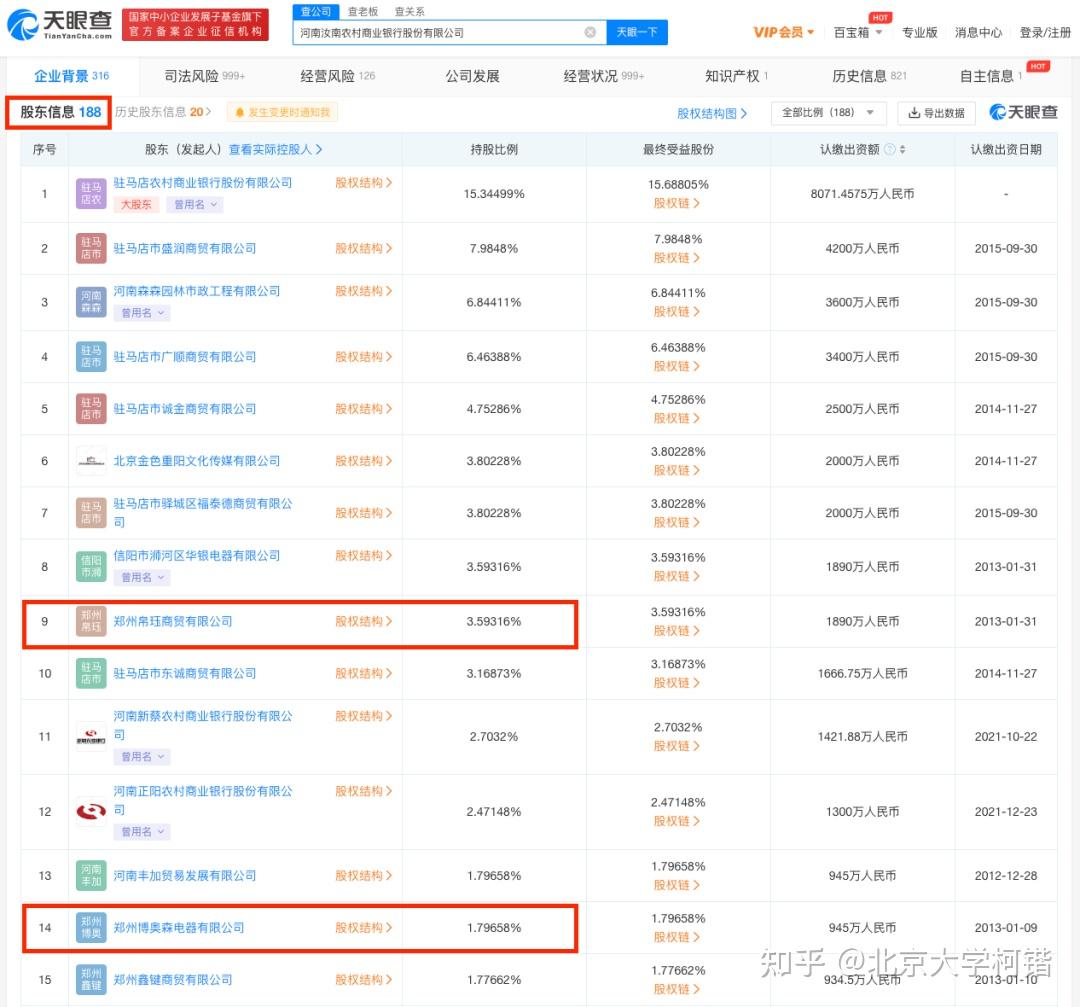
Task: Open company link 北京金色重阳文化传媒有限公司
Action: point(197,461)
